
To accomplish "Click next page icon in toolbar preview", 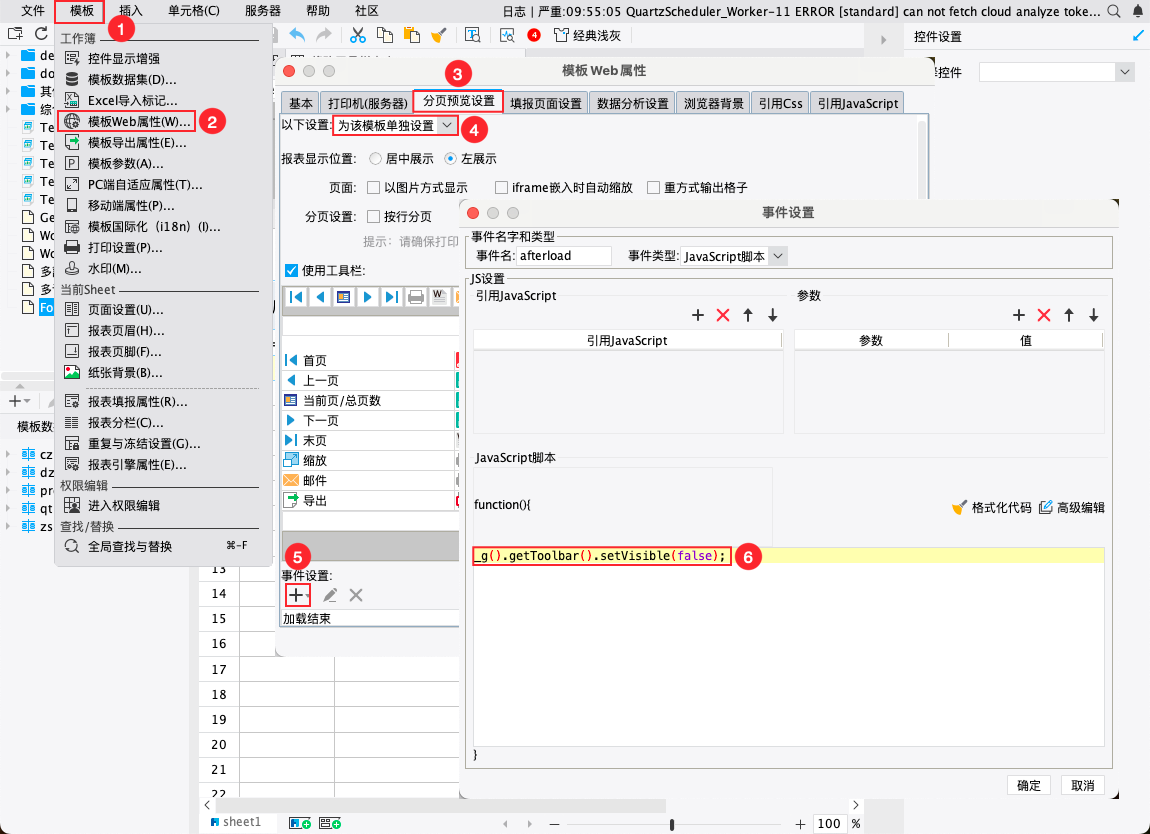I will click(367, 296).
